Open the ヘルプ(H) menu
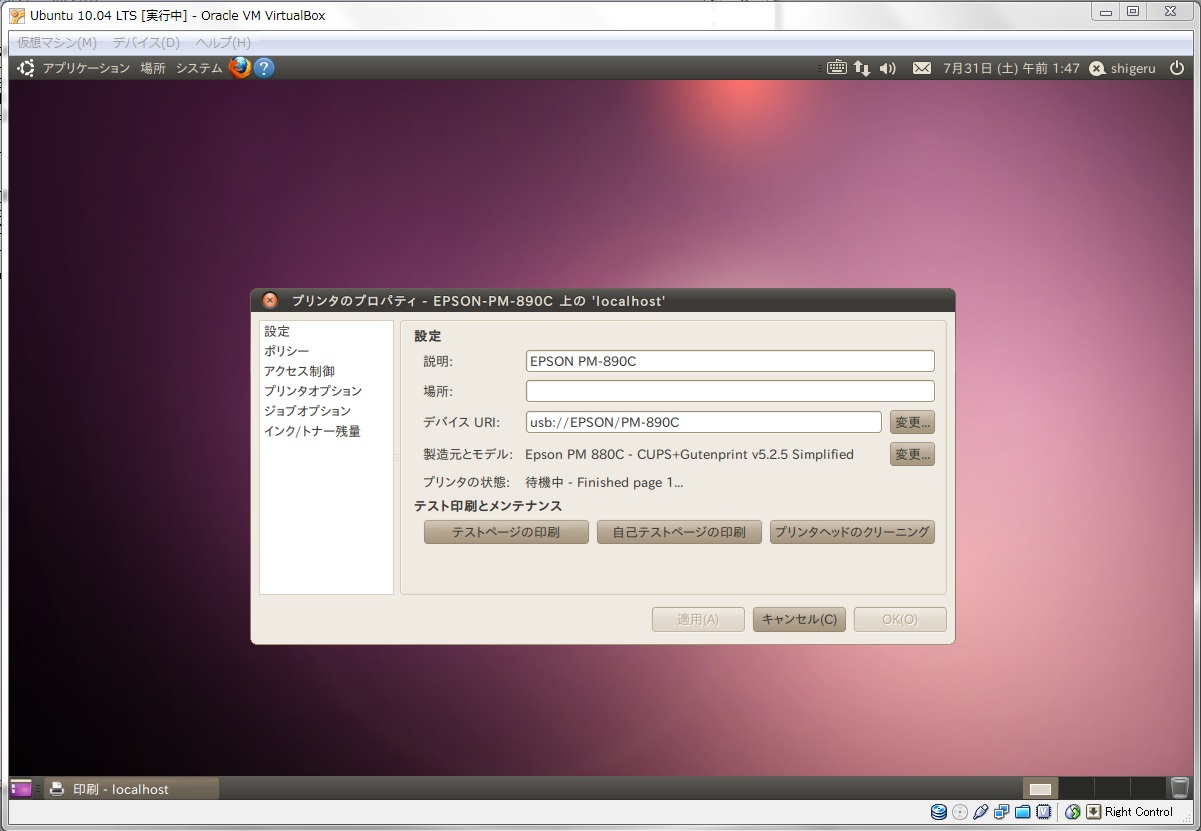Screen dimensions: 1201x831 tap(223, 42)
